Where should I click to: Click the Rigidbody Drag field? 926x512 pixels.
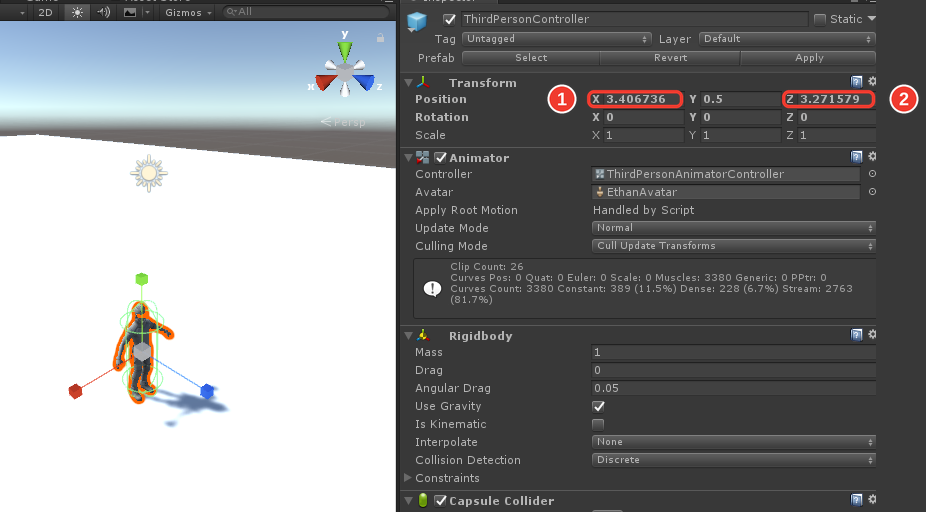(x=733, y=370)
